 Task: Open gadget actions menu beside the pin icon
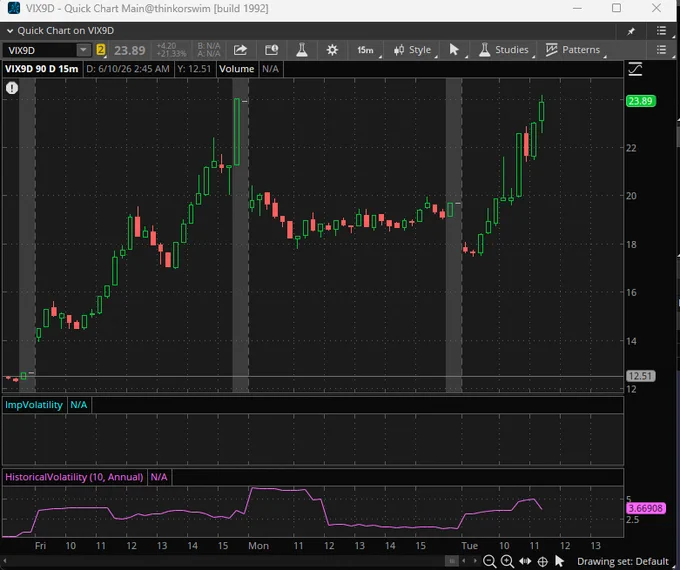point(661,30)
